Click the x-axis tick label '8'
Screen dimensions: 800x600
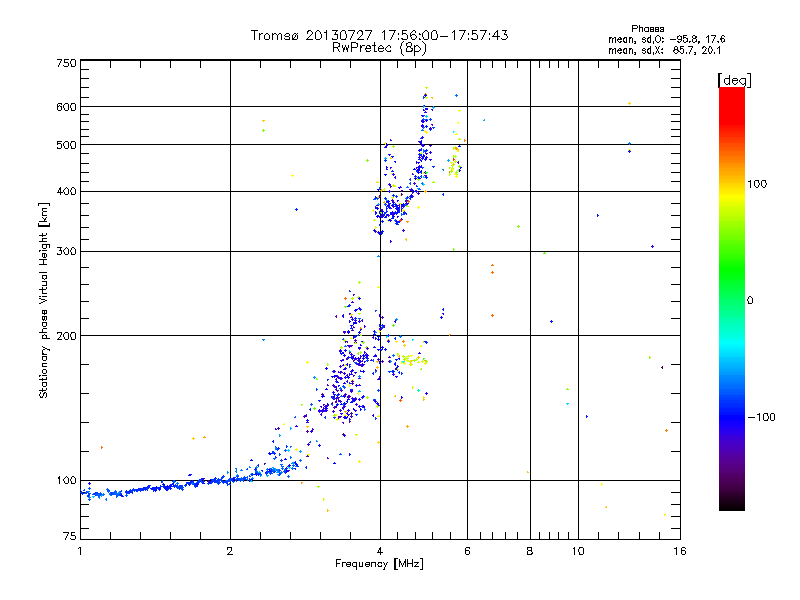pos(530,551)
